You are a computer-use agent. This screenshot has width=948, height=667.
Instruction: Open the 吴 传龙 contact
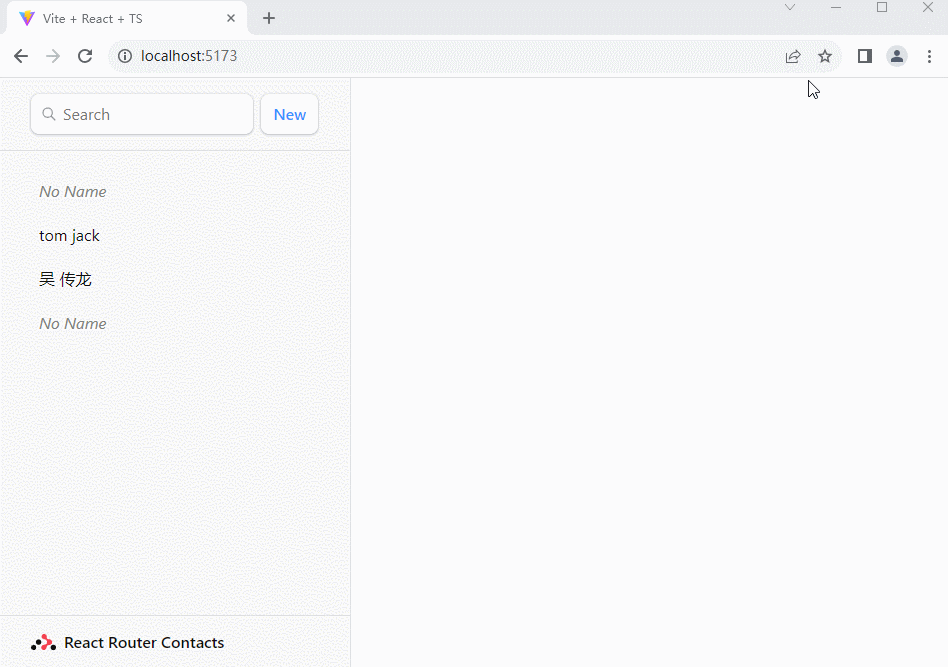tap(66, 279)
